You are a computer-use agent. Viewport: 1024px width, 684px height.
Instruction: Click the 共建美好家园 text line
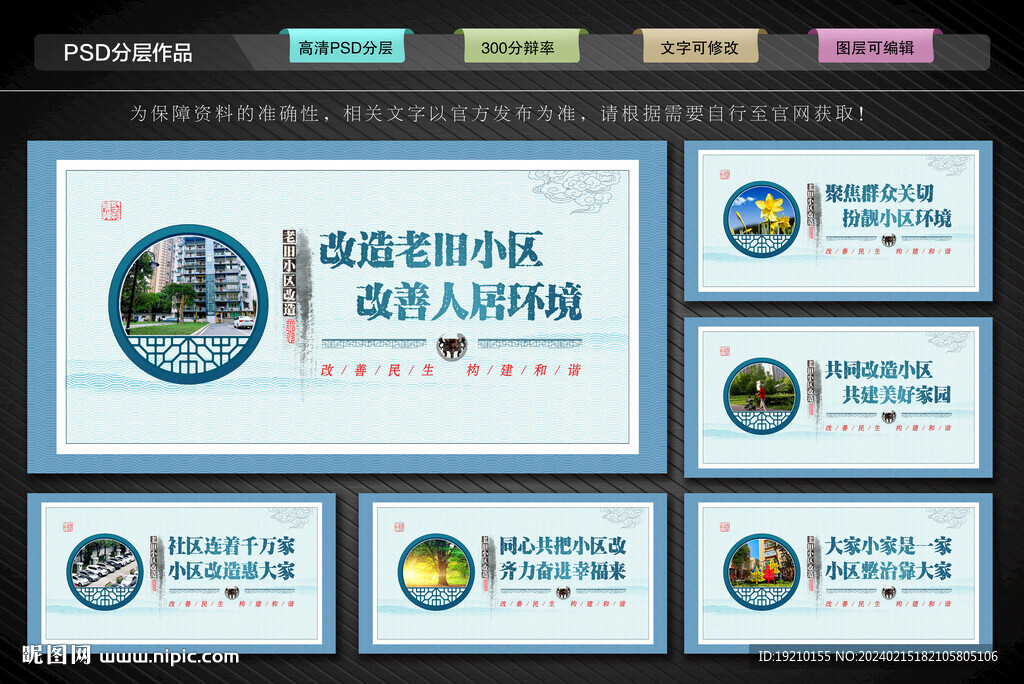coord(896,395)
